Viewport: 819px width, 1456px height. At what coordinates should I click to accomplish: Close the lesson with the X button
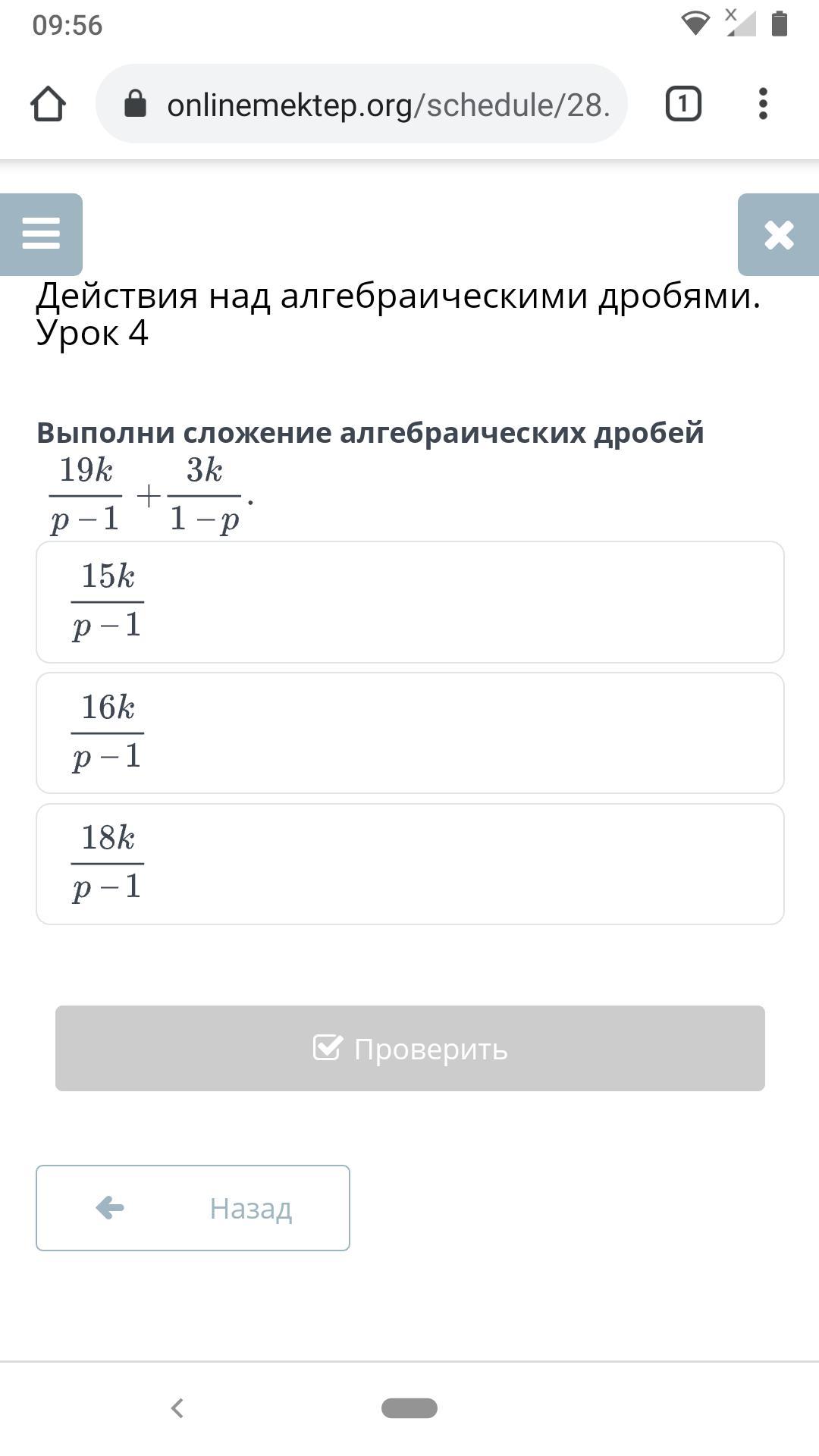pyautogui.click(x=779, y=234)
